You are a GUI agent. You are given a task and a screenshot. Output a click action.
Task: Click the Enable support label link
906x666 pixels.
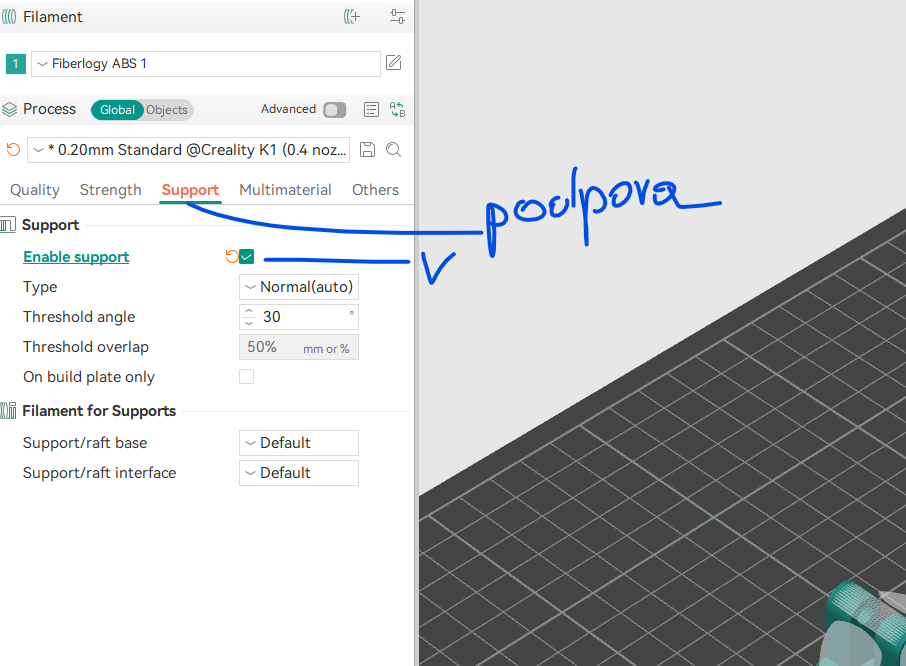[x=76, y=257]
